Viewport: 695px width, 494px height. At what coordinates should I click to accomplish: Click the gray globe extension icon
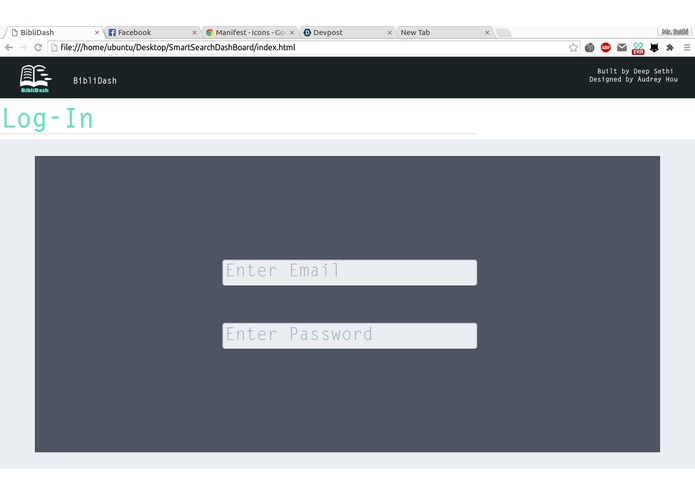click(x=590, y=47)
